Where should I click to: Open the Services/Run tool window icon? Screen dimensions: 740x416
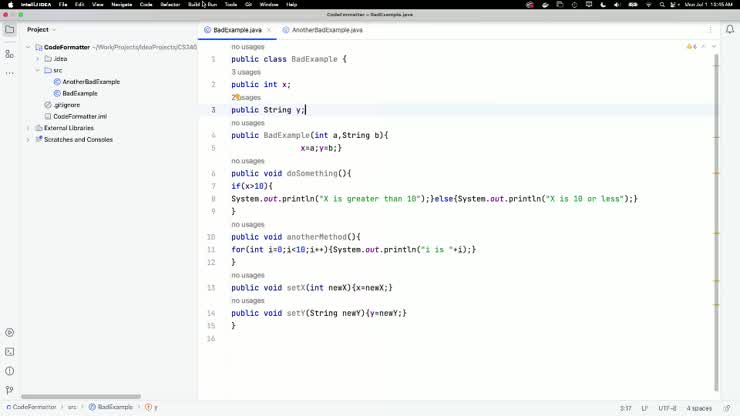(9, 333)
